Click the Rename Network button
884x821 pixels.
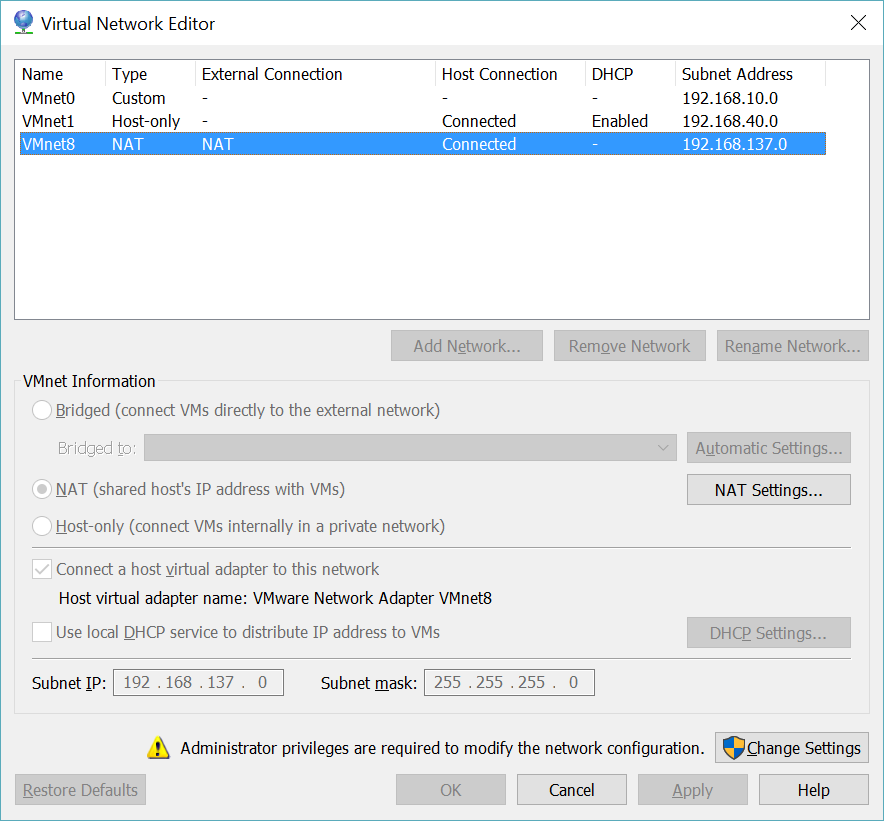[x=792, y=346]
